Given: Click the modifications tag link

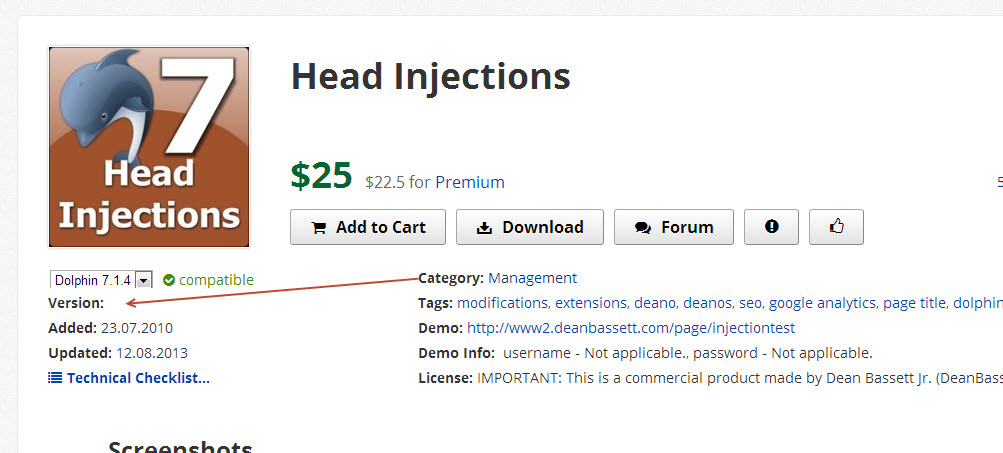Looking at the screenshot, I should point(502,303).
